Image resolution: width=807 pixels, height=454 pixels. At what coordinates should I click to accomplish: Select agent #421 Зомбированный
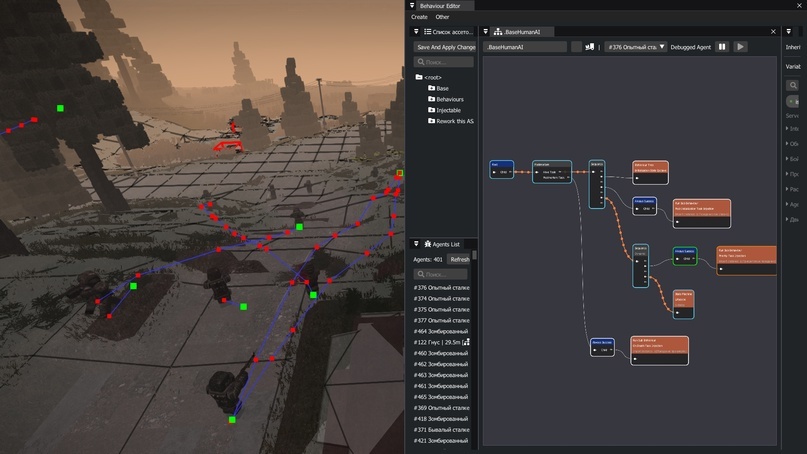point(442,441)
